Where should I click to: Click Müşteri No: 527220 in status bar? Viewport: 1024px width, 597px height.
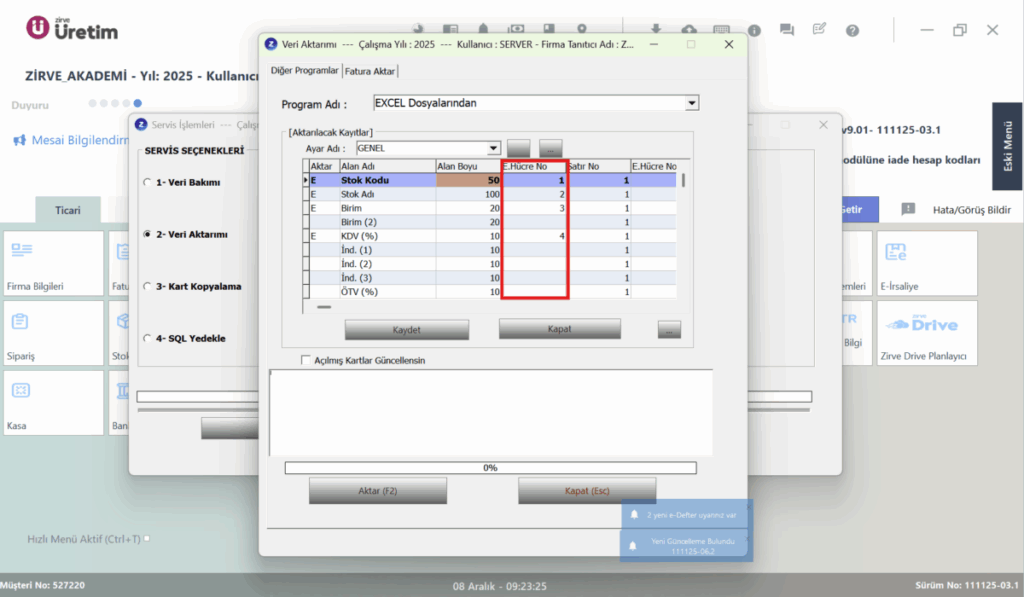click(x=42, y=585)
